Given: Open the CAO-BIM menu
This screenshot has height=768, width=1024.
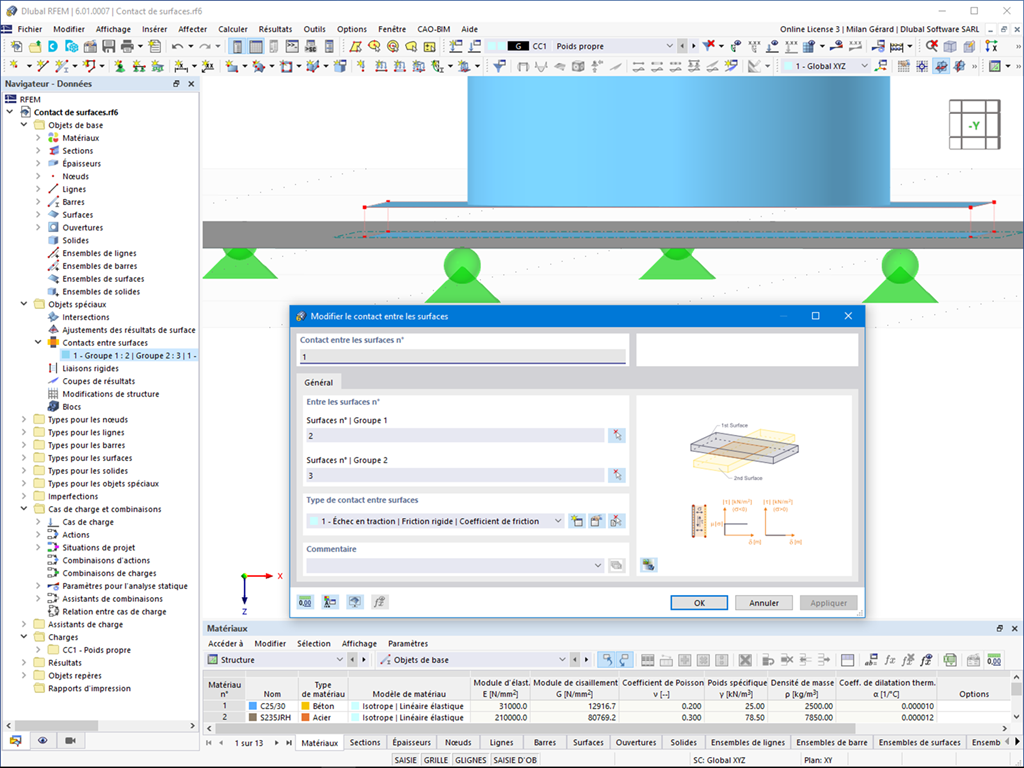Looking at the screenshot, I should click(x=434, y=29).
